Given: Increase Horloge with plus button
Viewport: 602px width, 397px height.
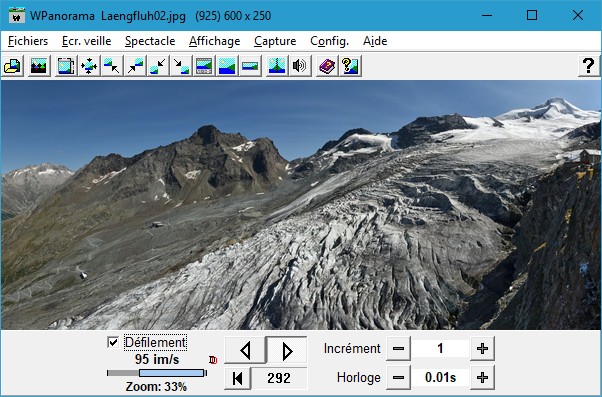Looking at the screenshot, I should click(x=482, y=378).
